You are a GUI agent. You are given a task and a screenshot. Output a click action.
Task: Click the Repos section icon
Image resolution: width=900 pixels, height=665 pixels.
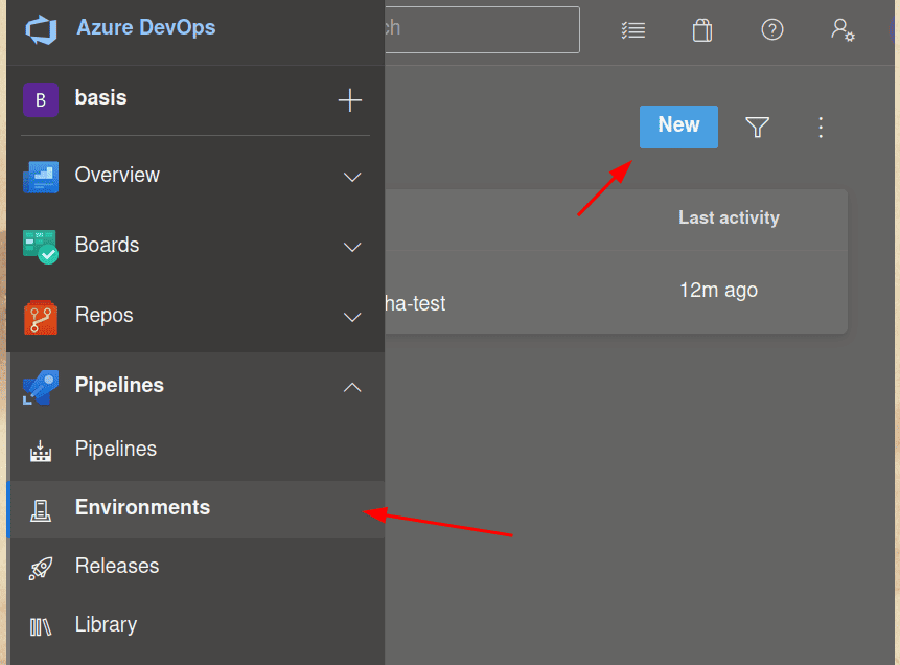click(41, 317)
